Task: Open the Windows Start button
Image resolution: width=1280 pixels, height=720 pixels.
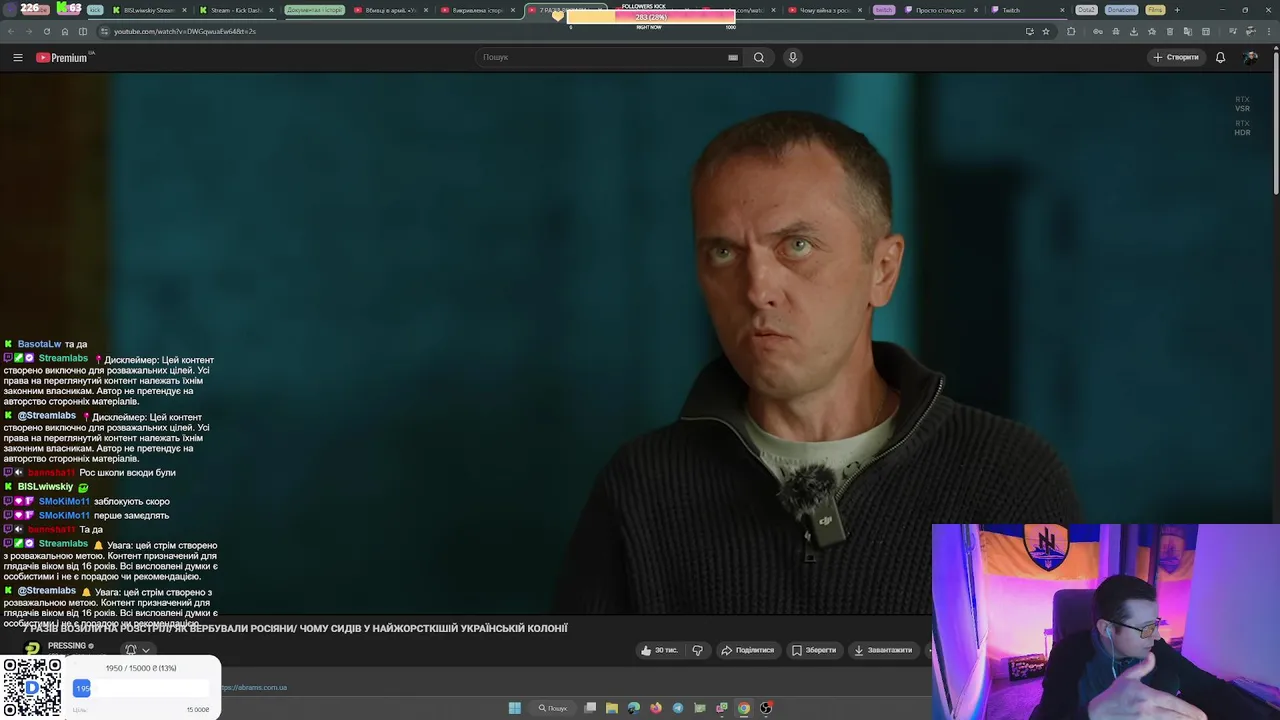Action: [515, 708]
